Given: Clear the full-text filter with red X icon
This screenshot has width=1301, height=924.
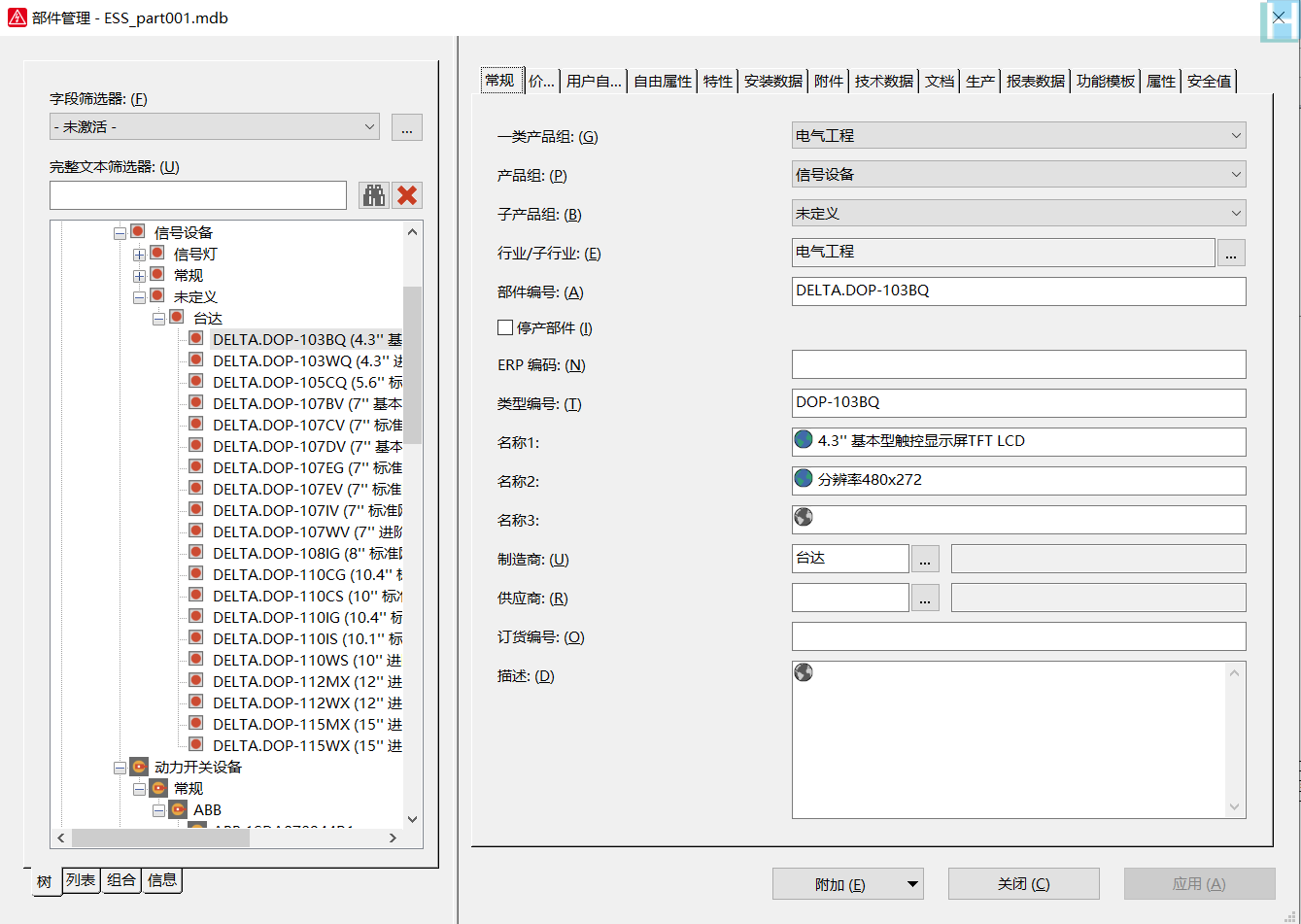Looking at the screenshot, I should (407, 195).
